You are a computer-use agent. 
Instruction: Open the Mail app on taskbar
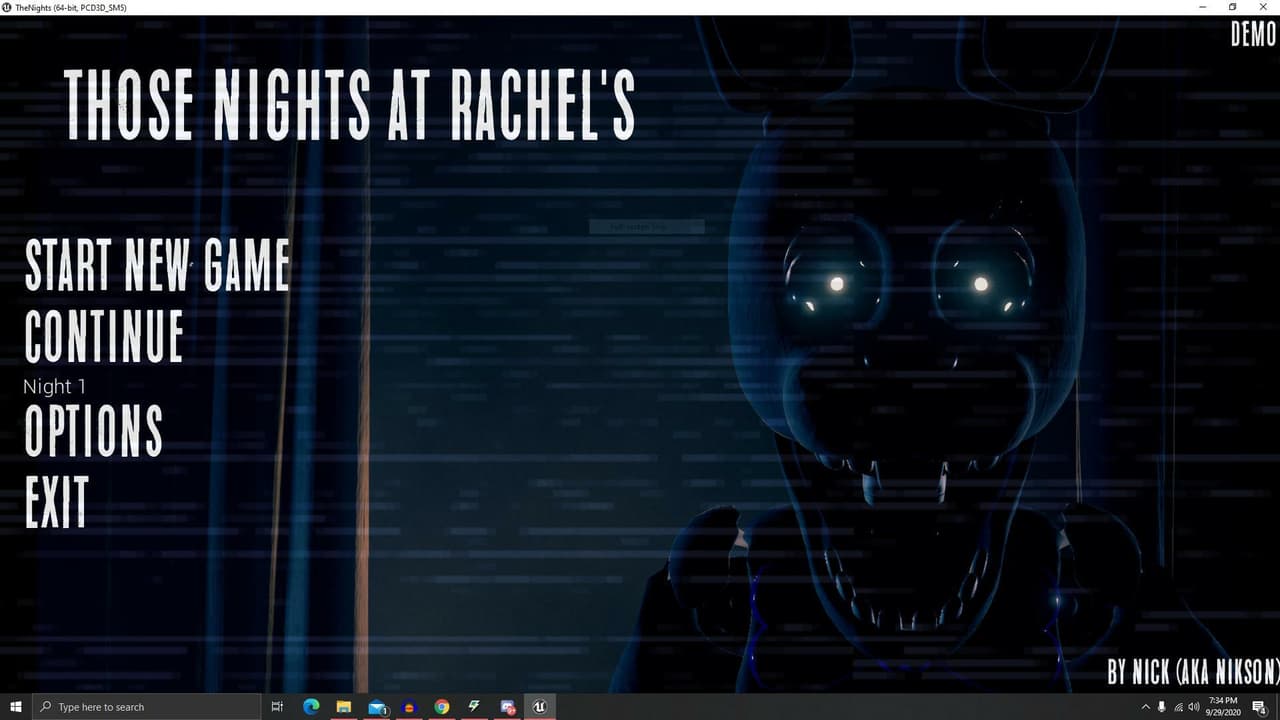(x=377, y=707)
